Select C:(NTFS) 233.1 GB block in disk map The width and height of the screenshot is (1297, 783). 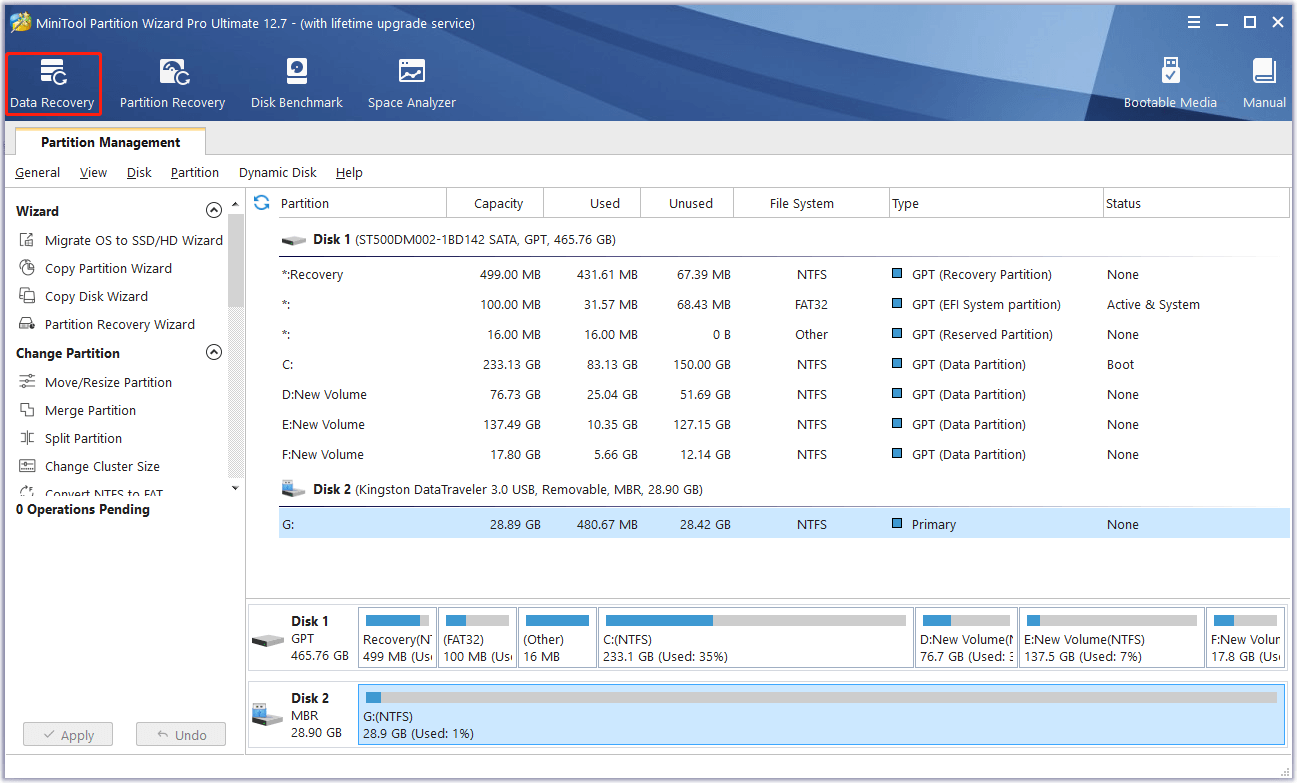(757, 638)
